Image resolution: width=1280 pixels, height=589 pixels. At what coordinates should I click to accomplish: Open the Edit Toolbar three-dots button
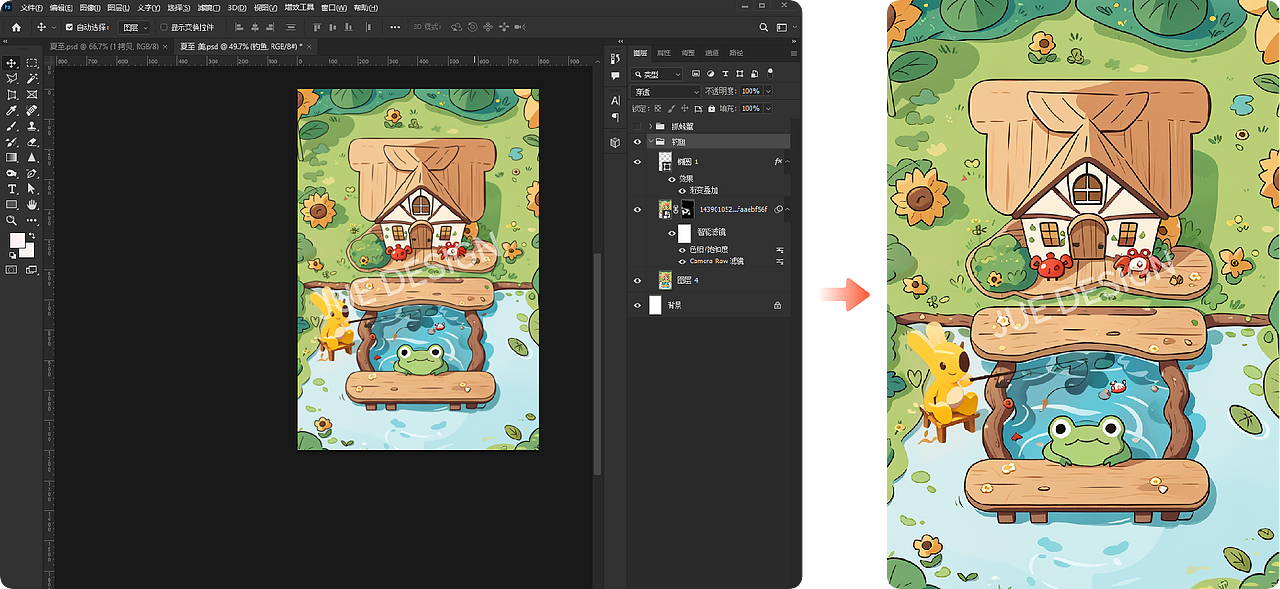(x=32, y=220)
